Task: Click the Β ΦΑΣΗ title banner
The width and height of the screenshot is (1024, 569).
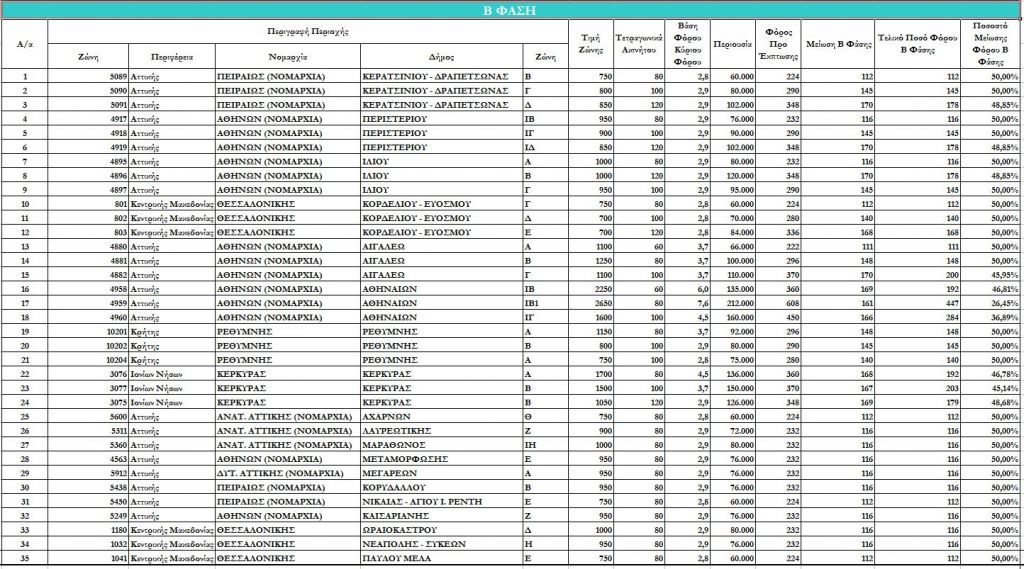Action: [x=511, y=10]
